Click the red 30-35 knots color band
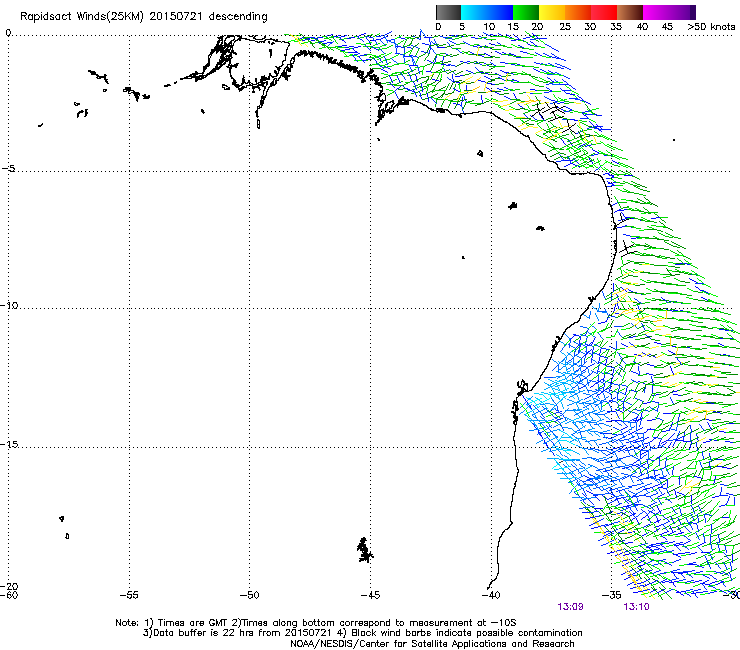 pos(604,12)
